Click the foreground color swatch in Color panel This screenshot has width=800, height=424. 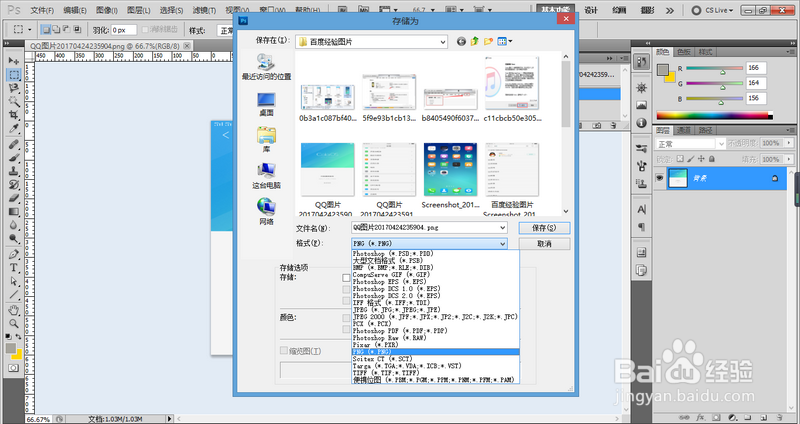pos(663,69)
